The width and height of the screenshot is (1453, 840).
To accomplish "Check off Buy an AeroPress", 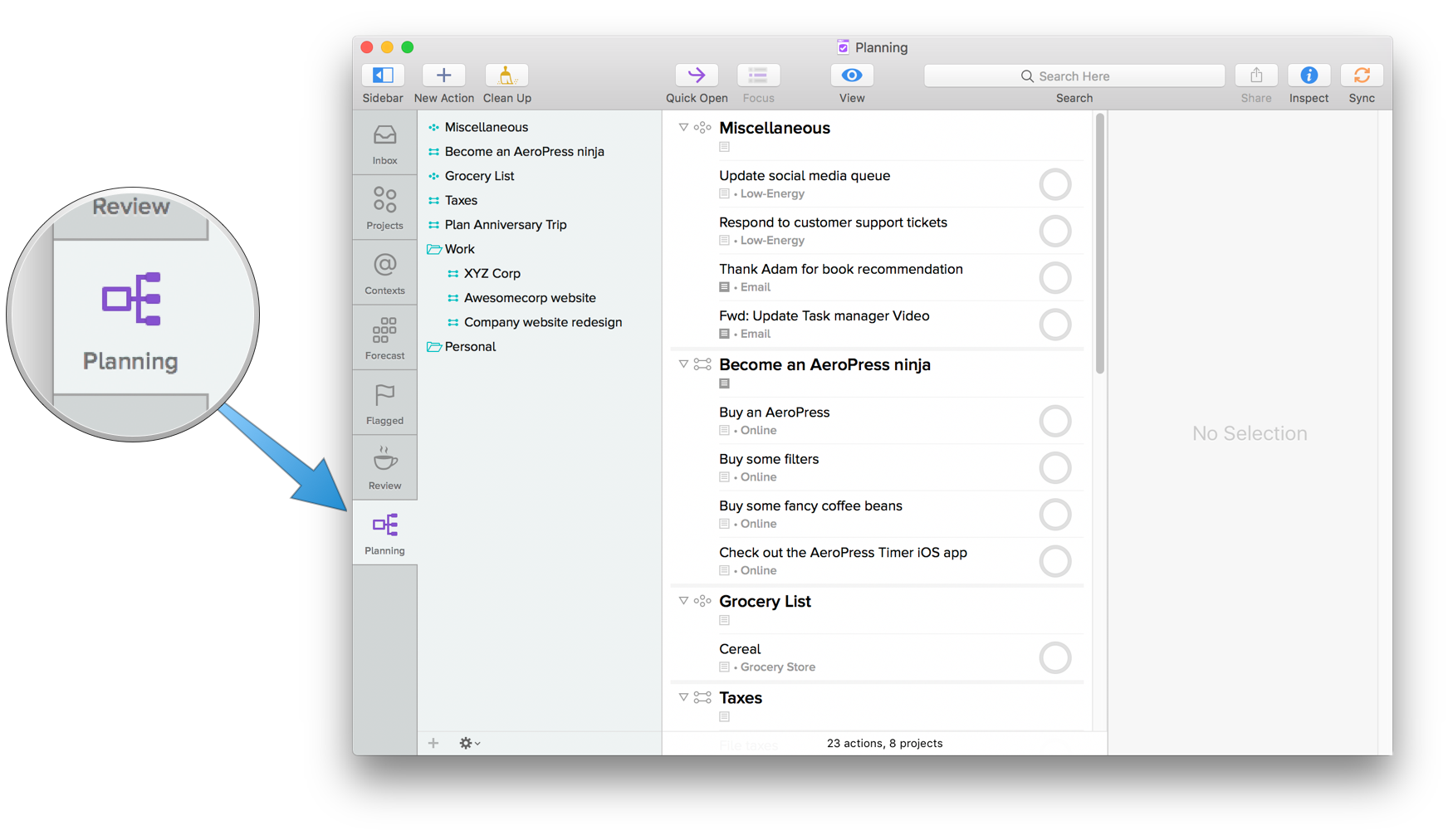I will click(1055, 421).
